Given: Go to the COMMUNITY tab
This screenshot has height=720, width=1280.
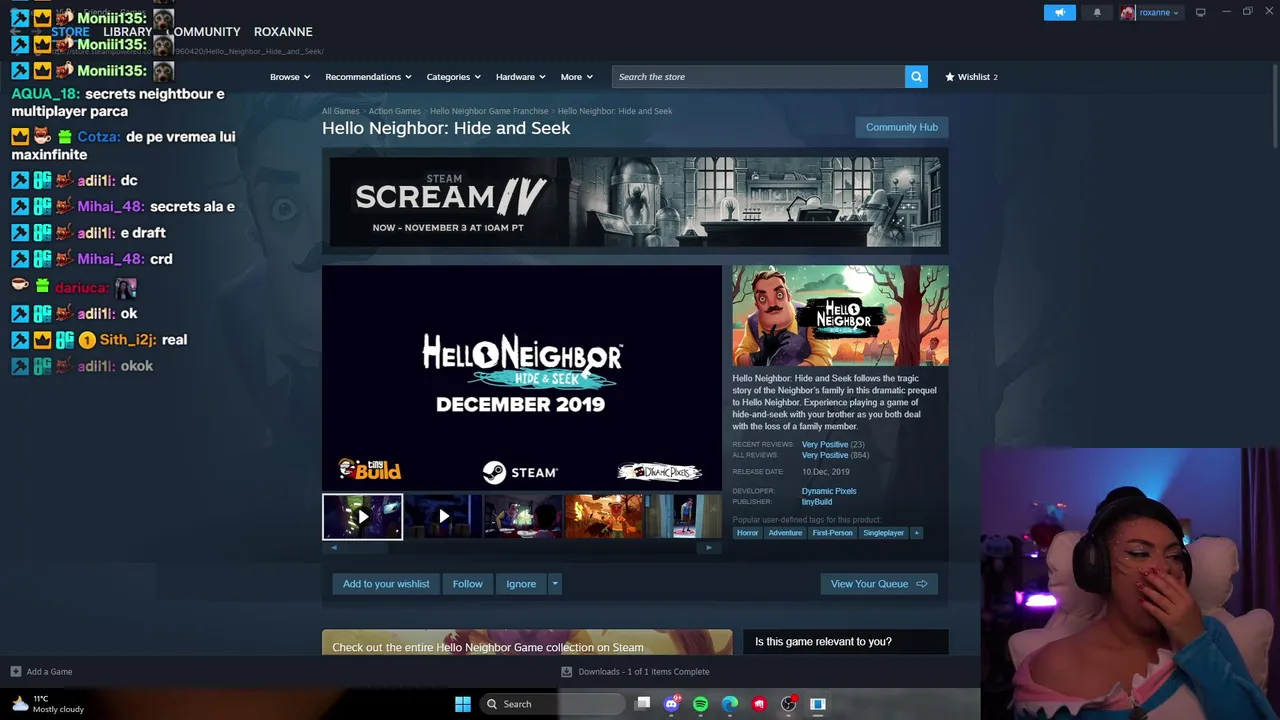Looking at the screenshot, I should coord(206,32).
